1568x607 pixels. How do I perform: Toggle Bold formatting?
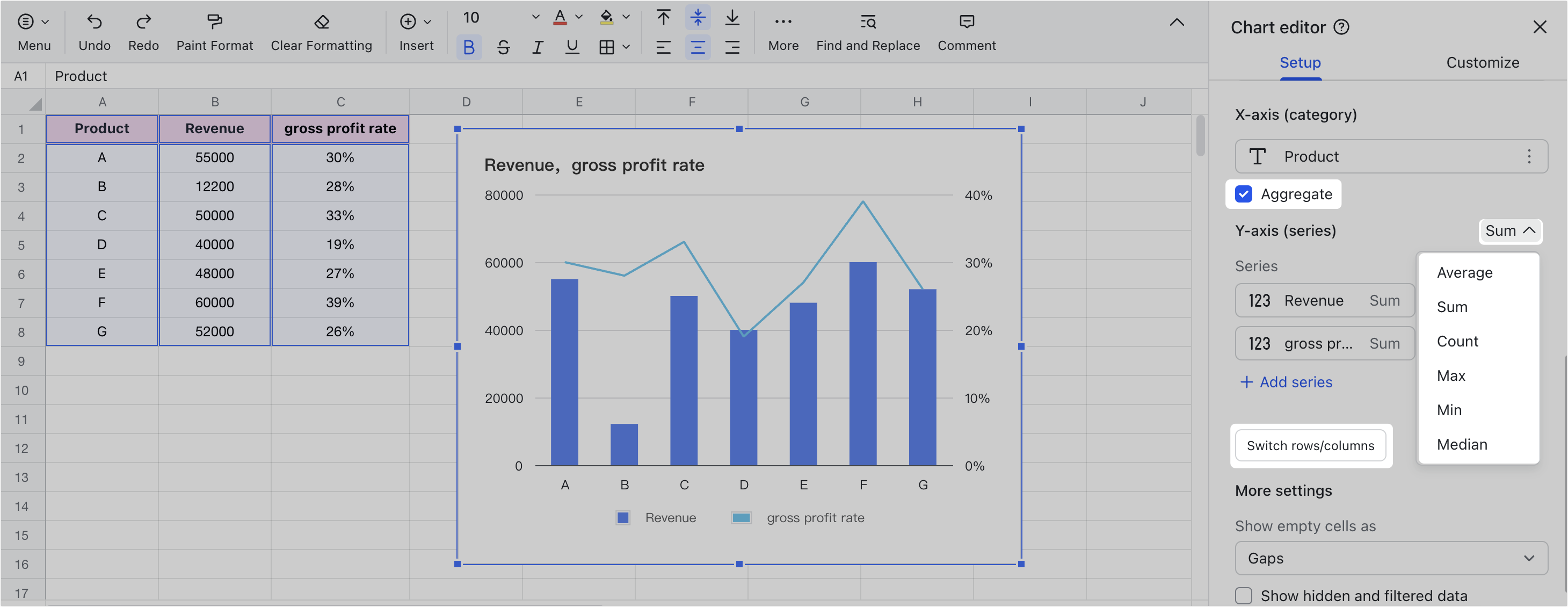click(469, 47)
